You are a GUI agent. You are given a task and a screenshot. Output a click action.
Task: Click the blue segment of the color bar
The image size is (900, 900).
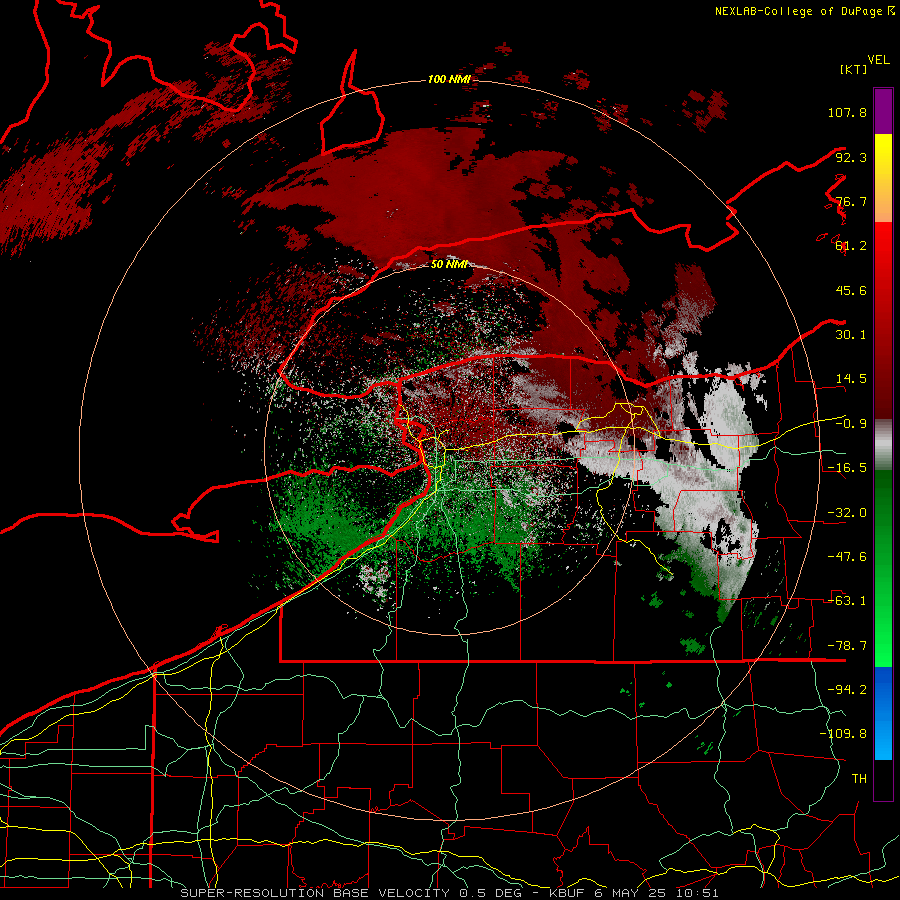click(883, 713)
